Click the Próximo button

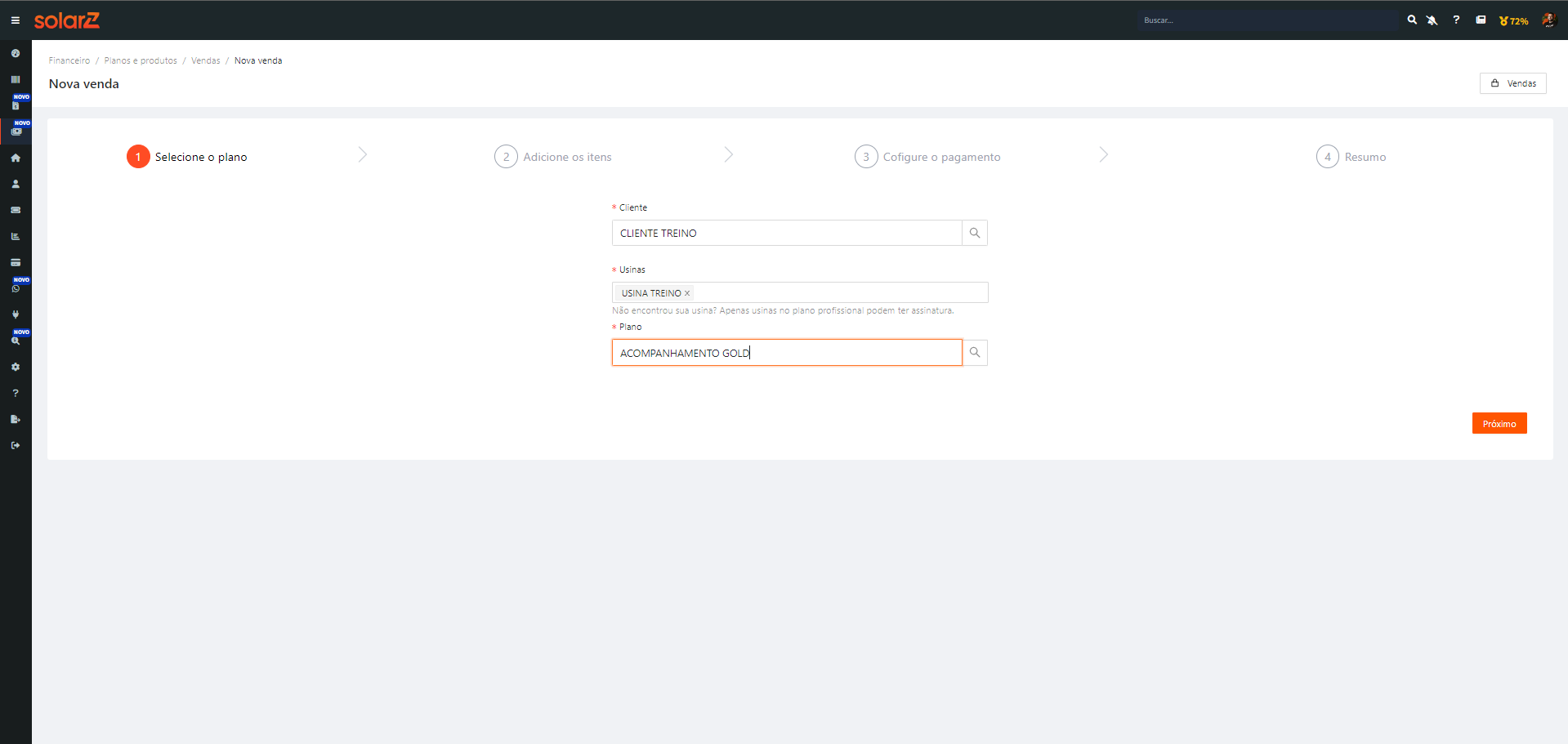pyautogui.click(x=1499, y=423)
